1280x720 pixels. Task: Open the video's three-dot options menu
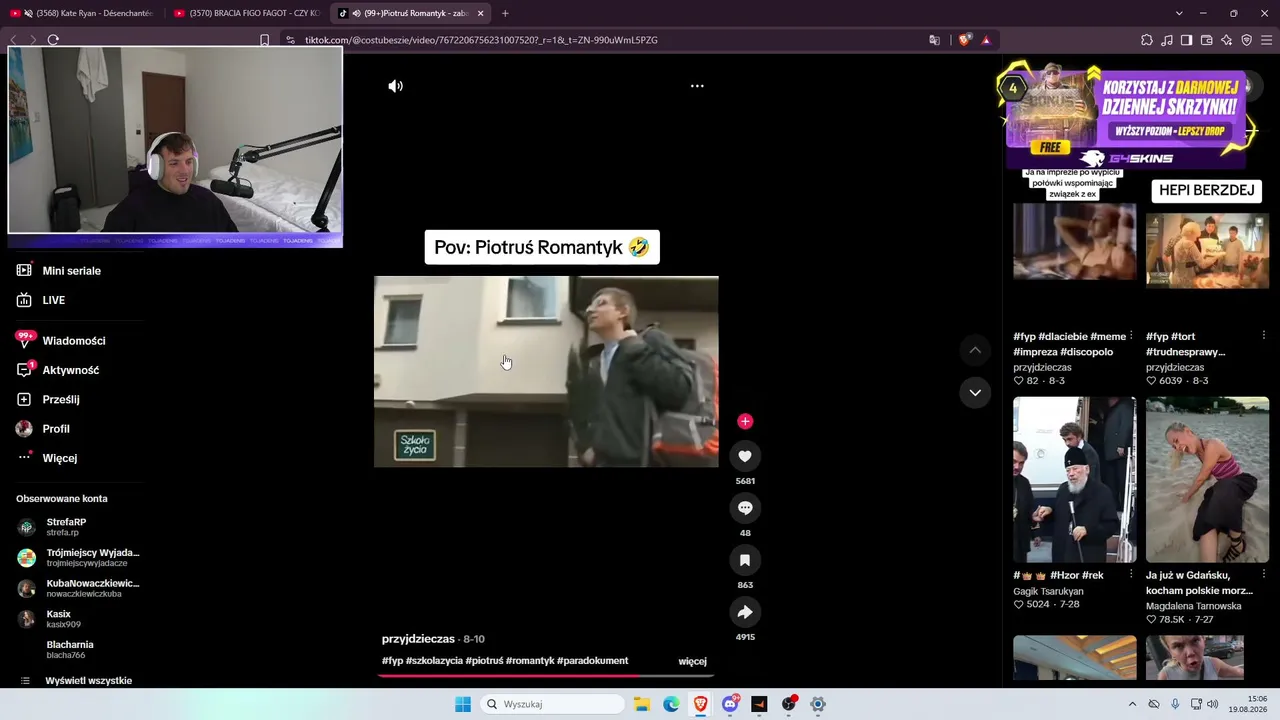697,86
